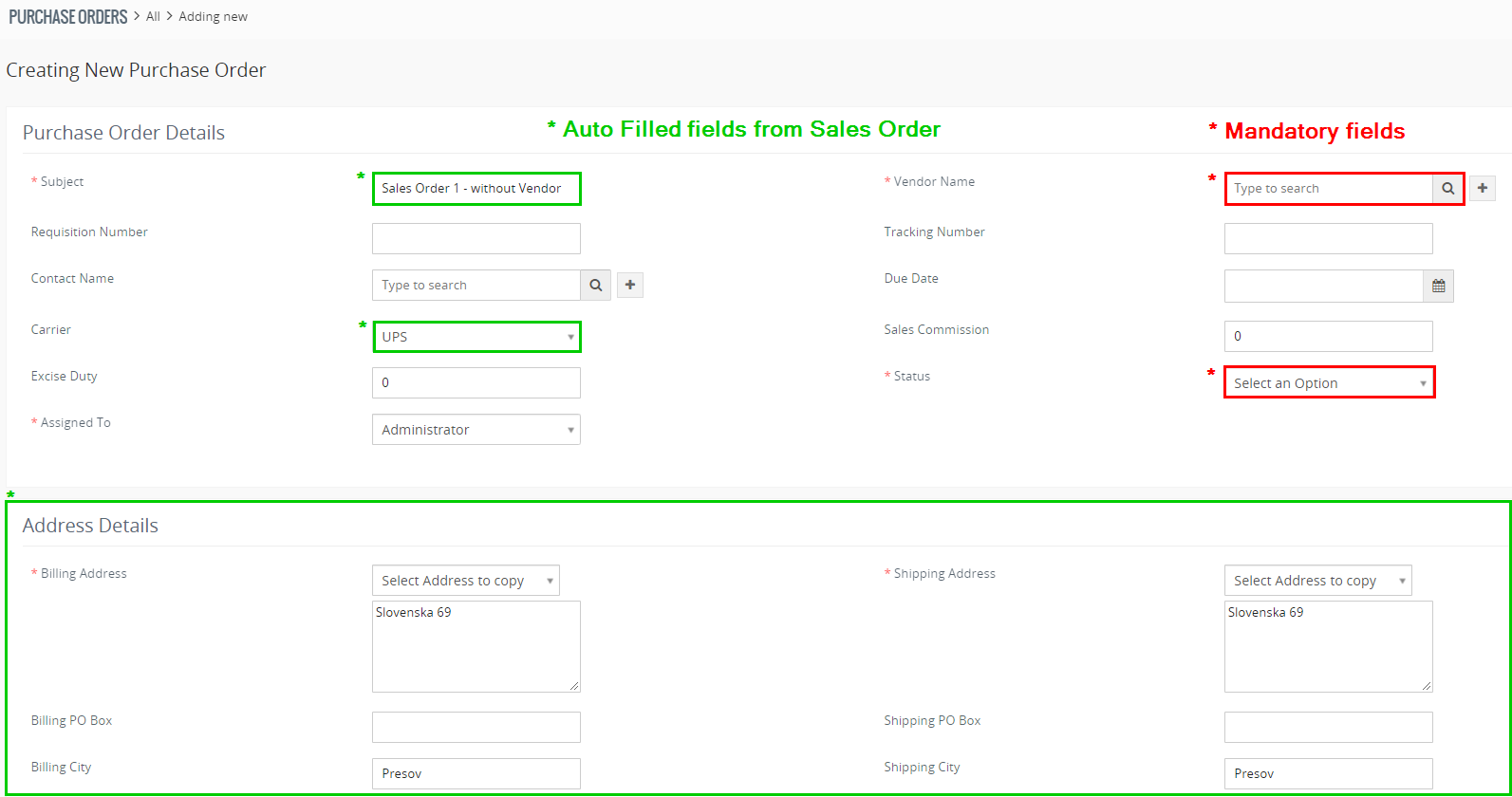Open the Carrier dropdown showing UPS
Screen dimensions: 1512x797
(x=476, y=337)
